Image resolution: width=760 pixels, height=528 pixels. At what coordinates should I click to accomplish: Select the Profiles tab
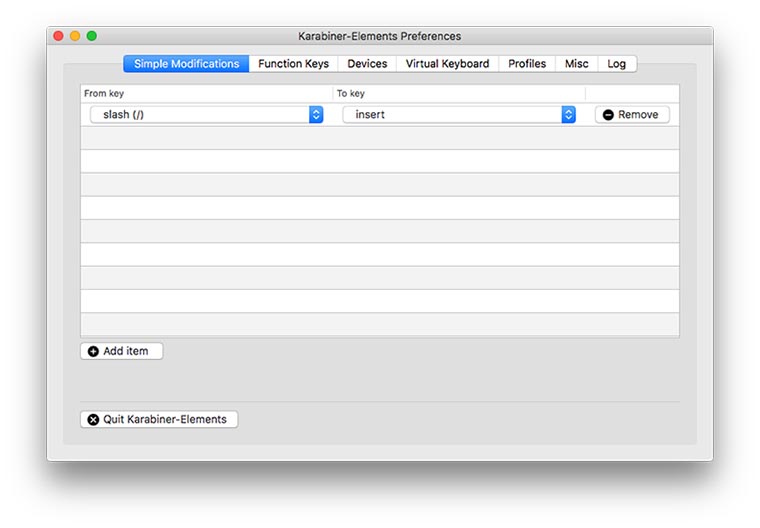coord(527,64)
